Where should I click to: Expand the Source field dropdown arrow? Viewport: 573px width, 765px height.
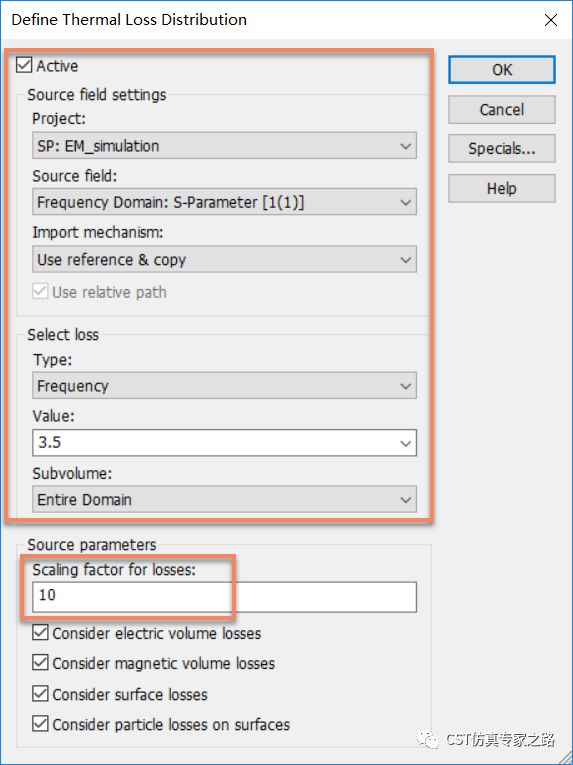pyautogui.click(x=405, y=202)
